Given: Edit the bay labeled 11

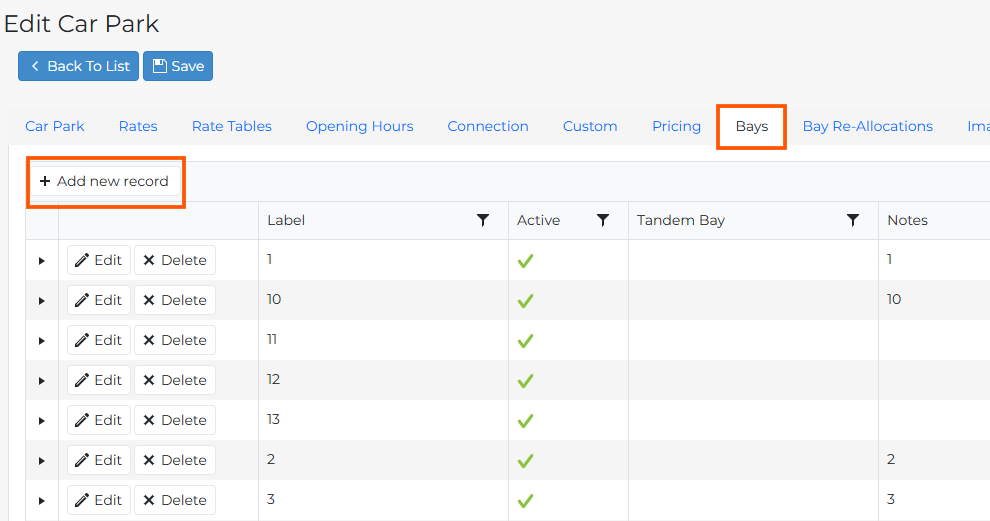Looking at the screenshot, I should tap(99, 340).
